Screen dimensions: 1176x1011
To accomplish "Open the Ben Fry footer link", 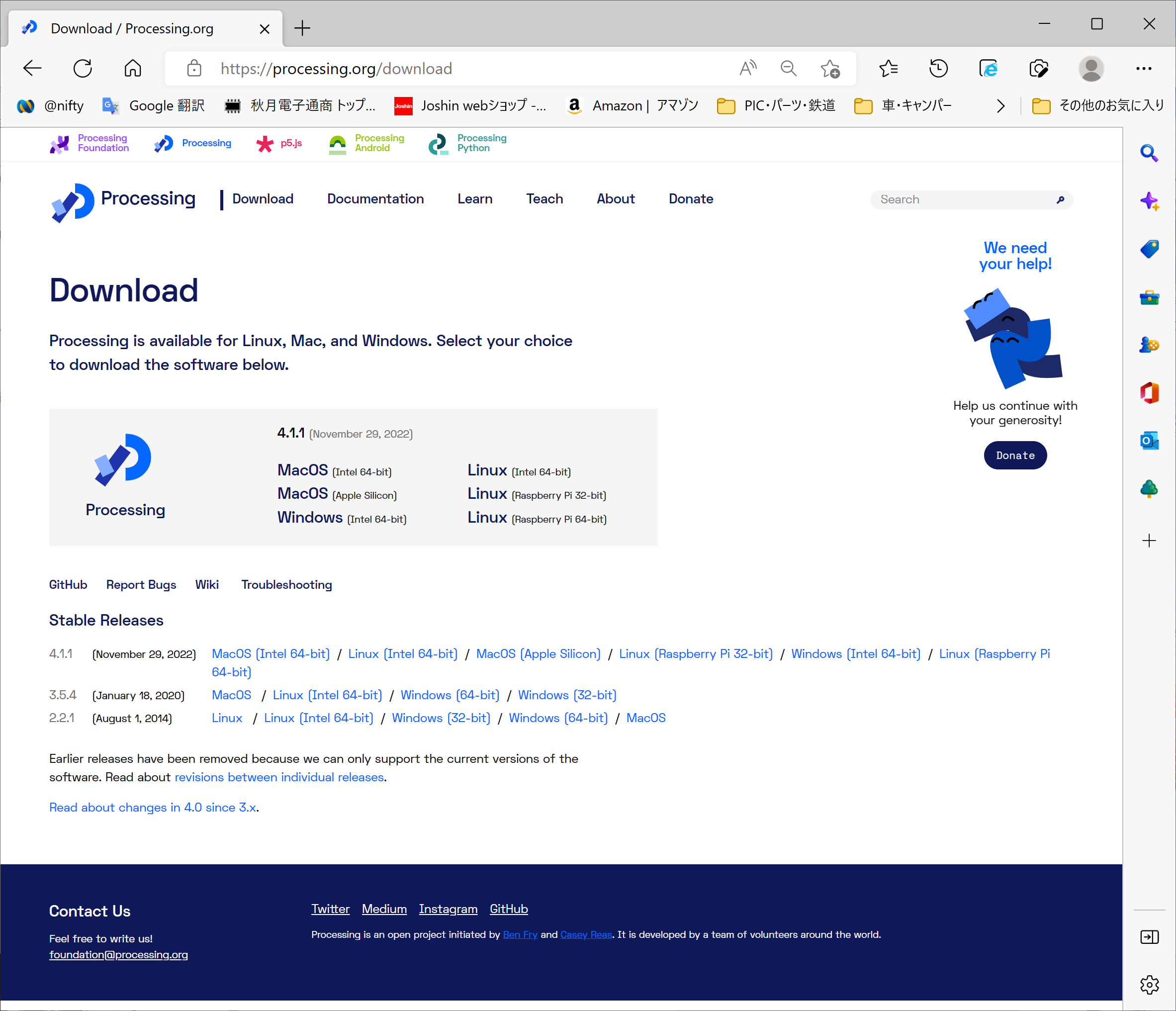I will (x=520, y=934).
